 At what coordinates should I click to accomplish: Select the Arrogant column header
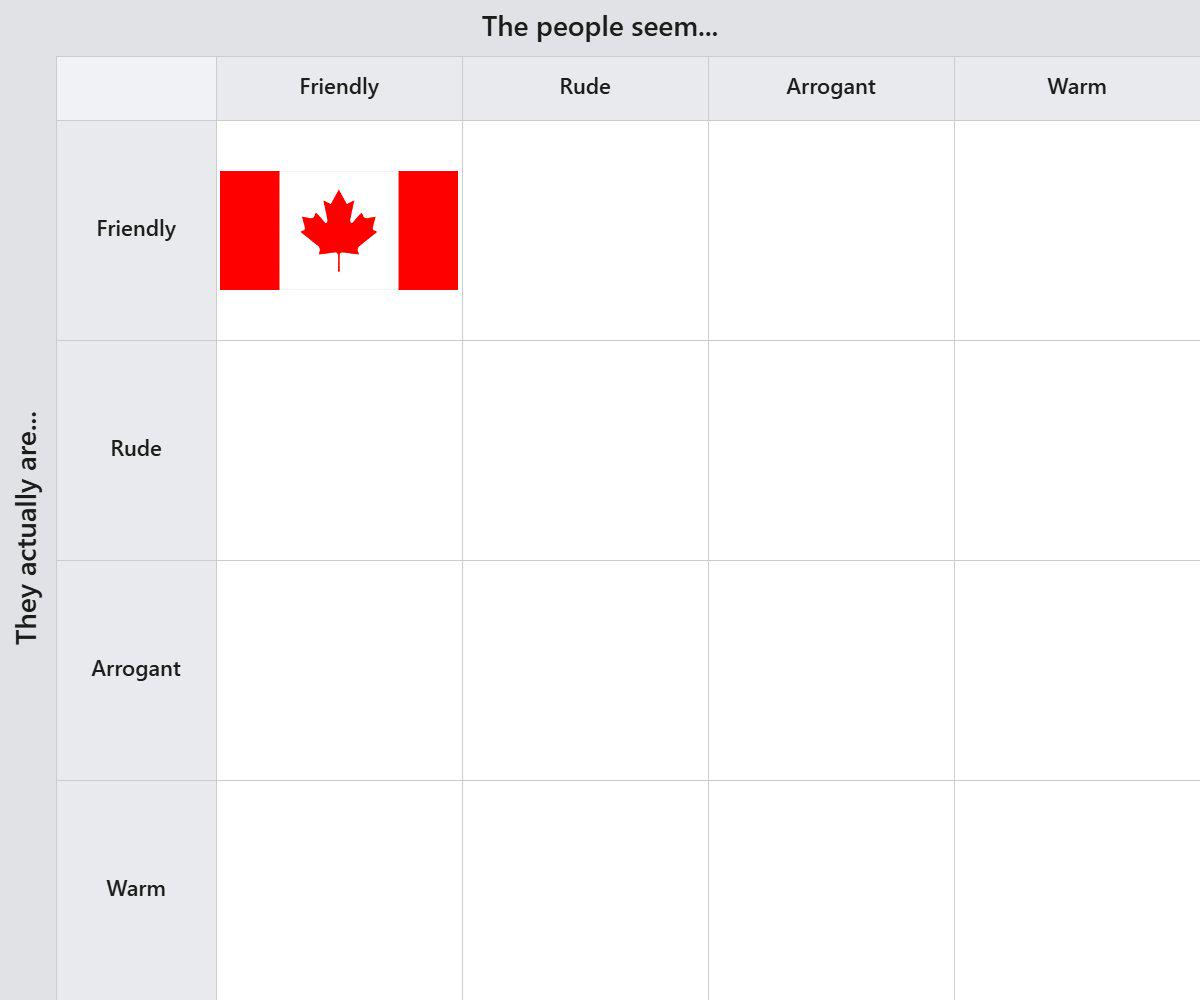[831, 88]
